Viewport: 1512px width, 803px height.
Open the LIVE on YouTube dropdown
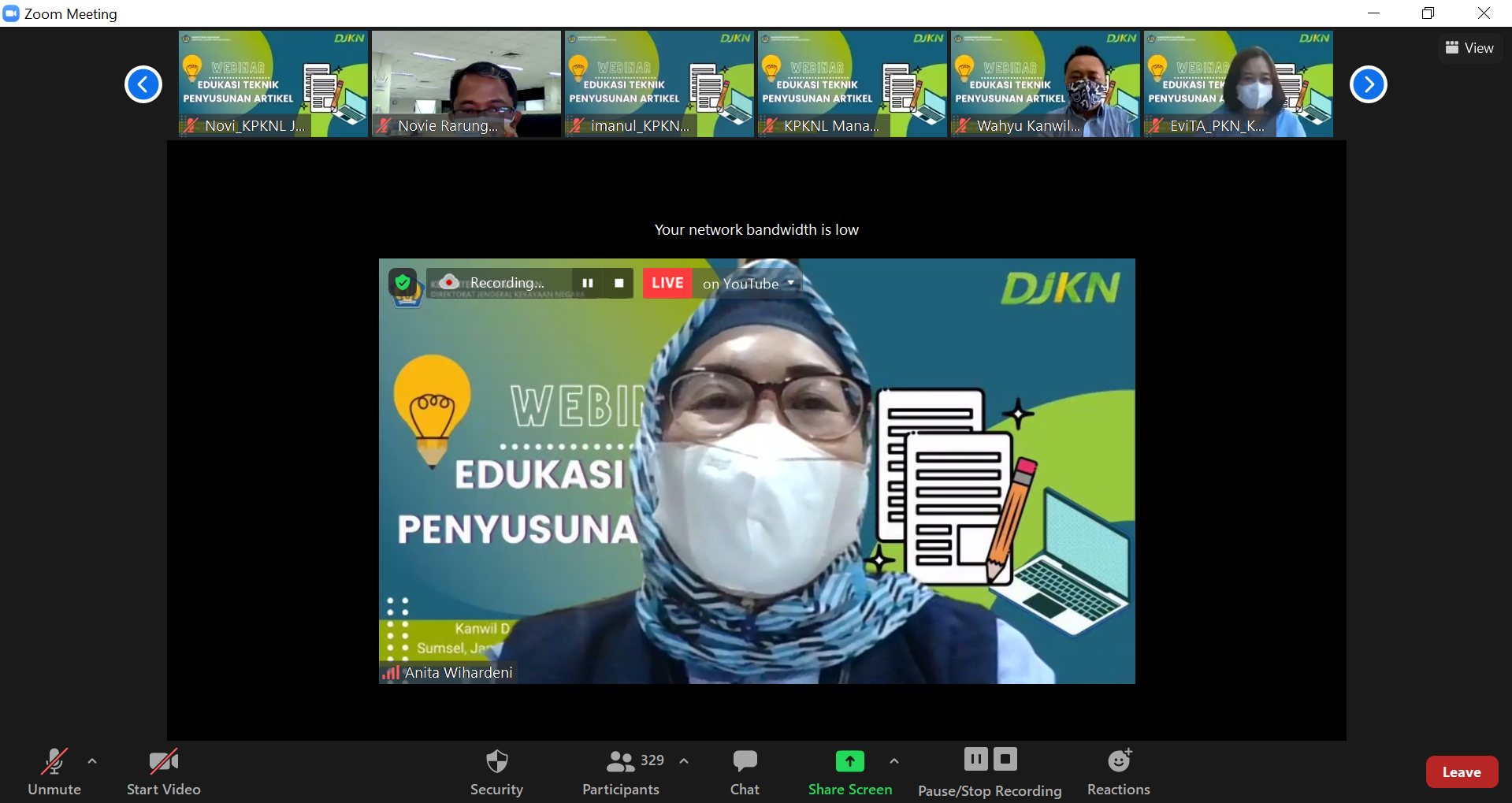tap(790, 283)
